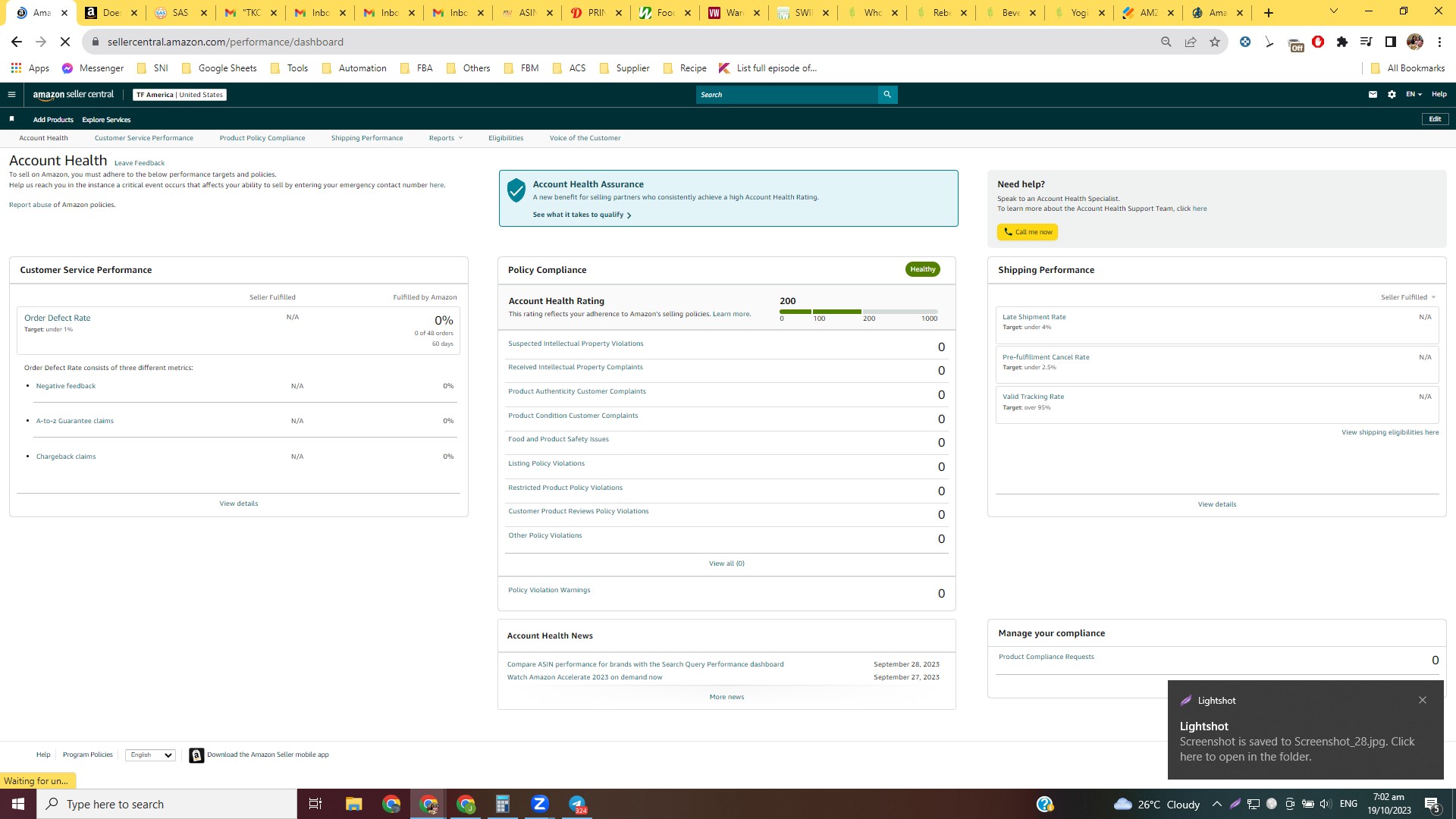Switch to the Account Health tab
Image resolution: width=1456 pixels, height=819 pixels.
43,138
